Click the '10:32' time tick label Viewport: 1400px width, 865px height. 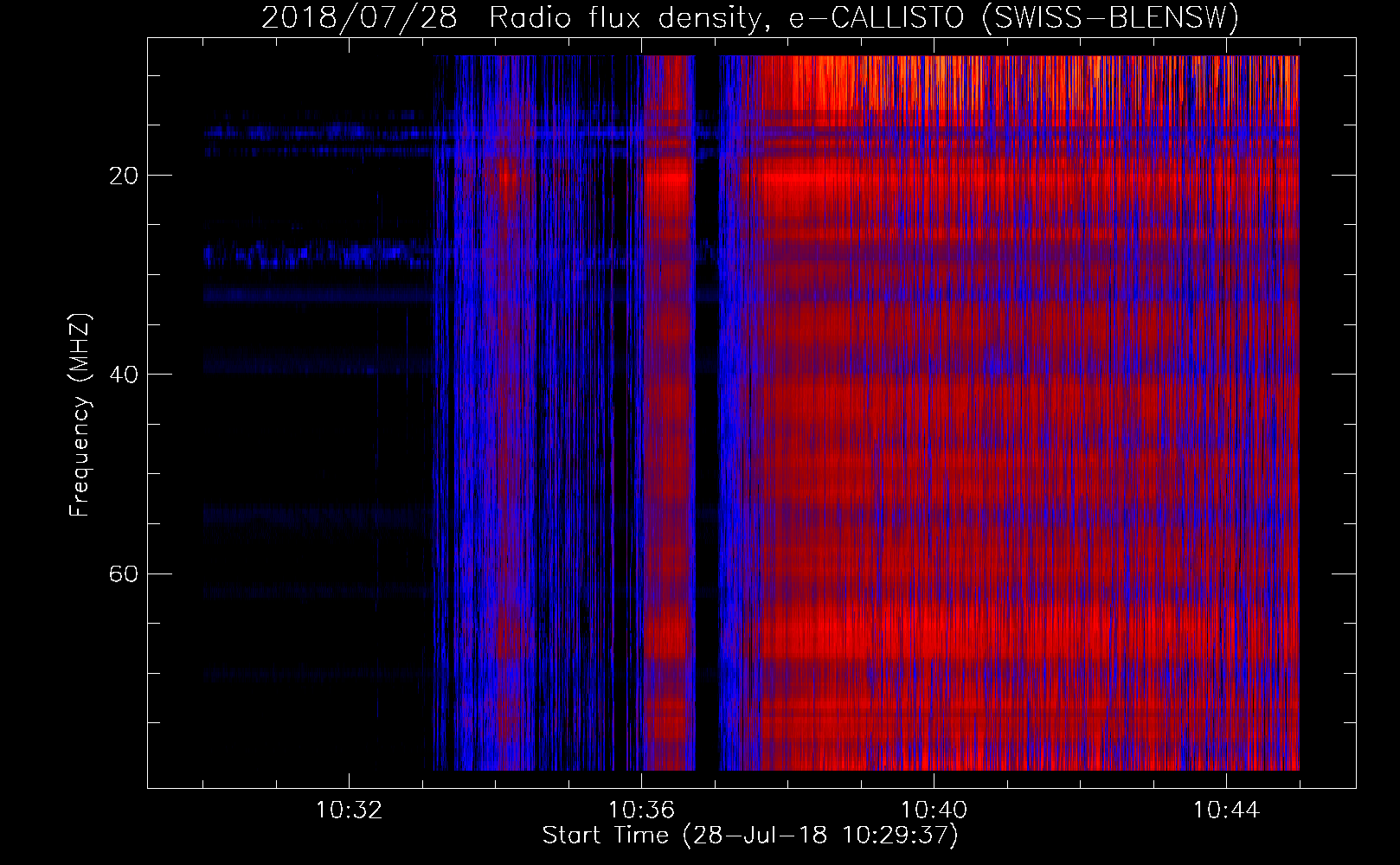(x=349, y=811)
